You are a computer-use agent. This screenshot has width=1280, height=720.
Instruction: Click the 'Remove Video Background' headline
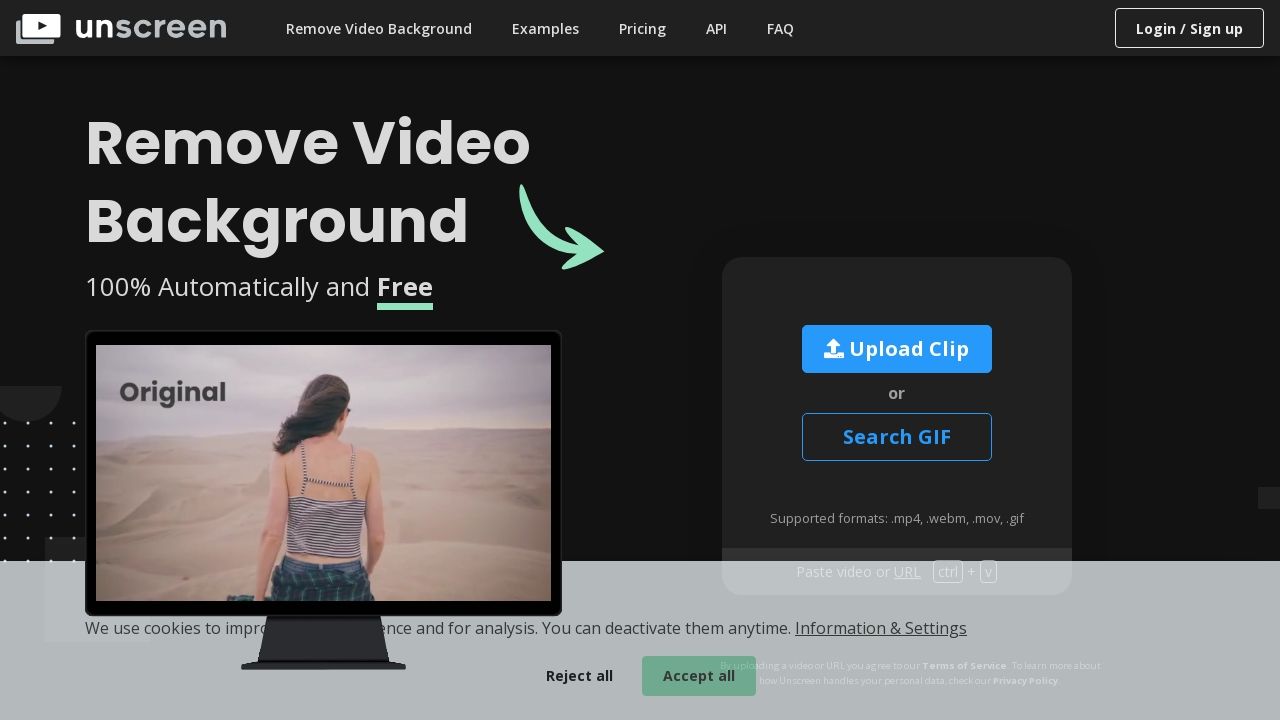pyautogui.click(x=308, y=182)
